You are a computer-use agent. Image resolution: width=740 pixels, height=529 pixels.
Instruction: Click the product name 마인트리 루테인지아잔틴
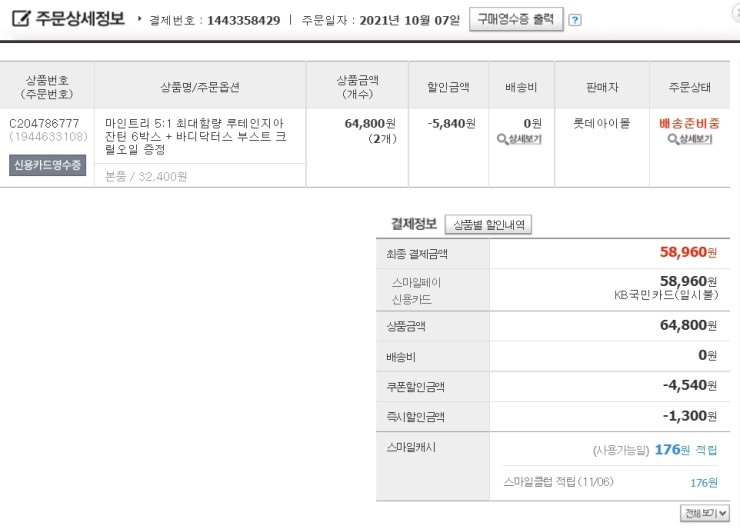point(195,136)
